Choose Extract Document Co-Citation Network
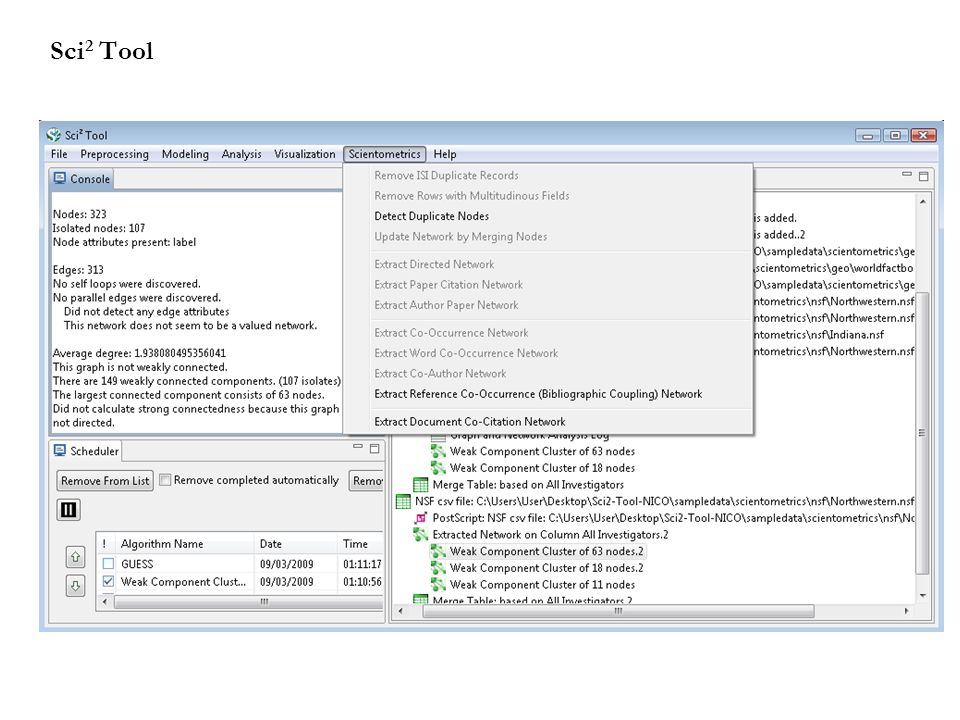 coord(470,421)
